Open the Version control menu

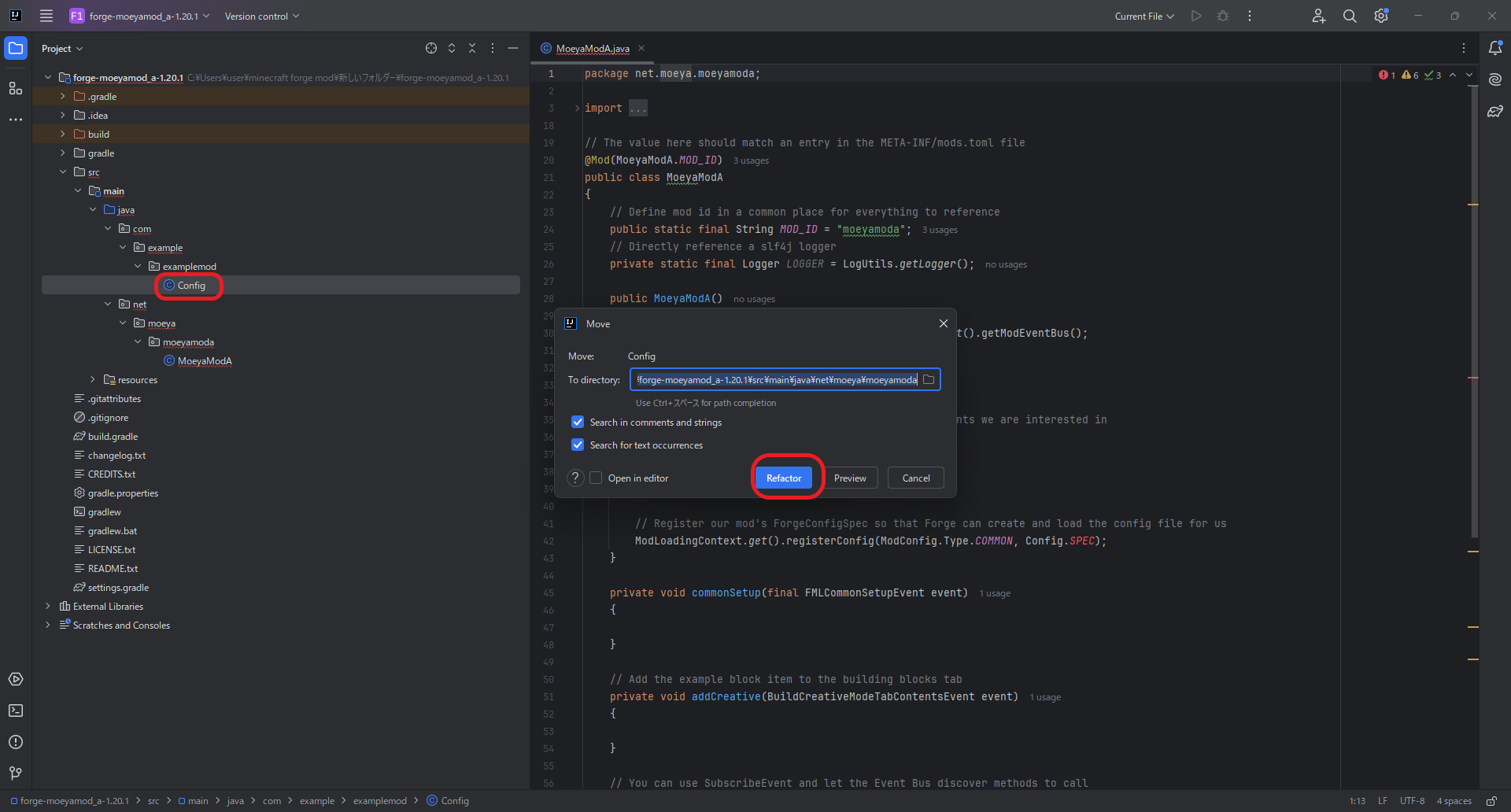pyautogui.click(x=261, y=17)
